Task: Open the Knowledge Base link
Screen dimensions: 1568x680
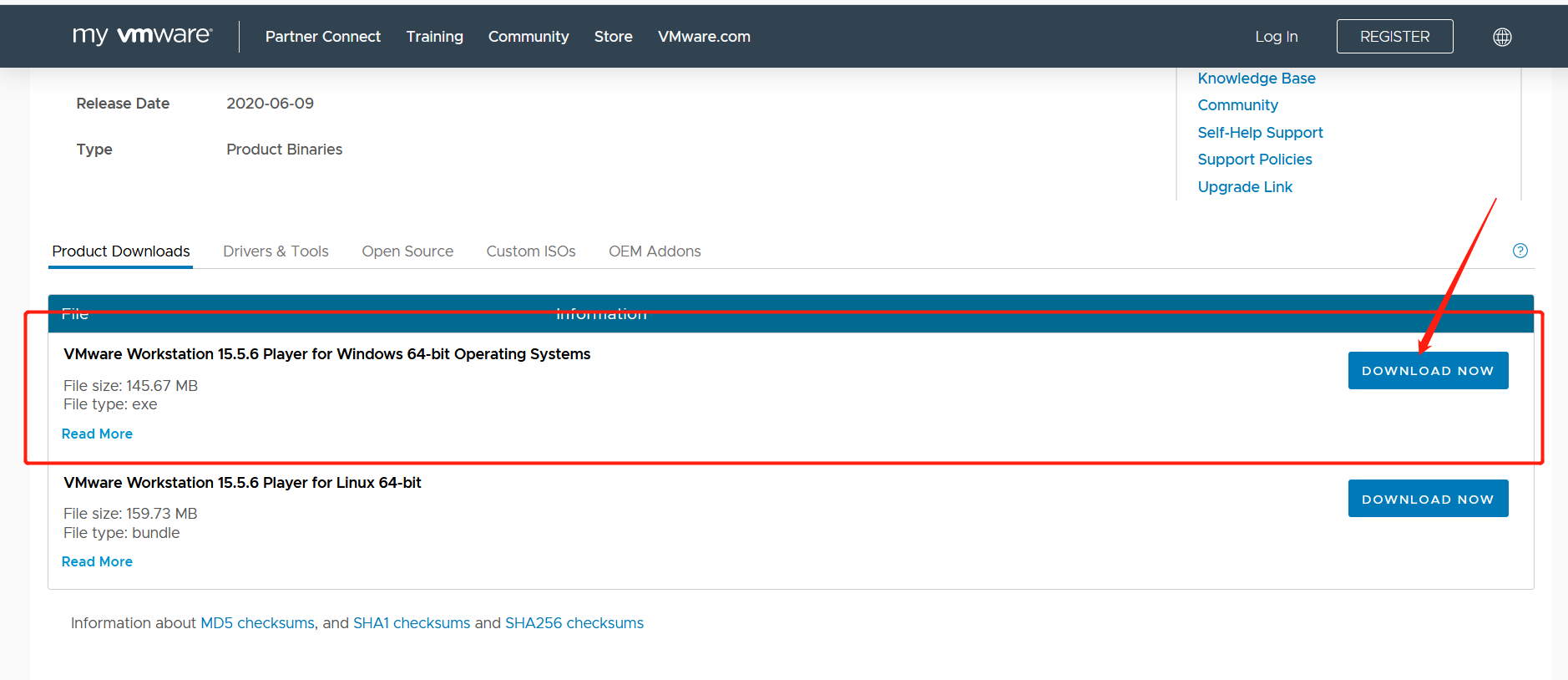Action: pyautogui.click(x=1256, y=79)
